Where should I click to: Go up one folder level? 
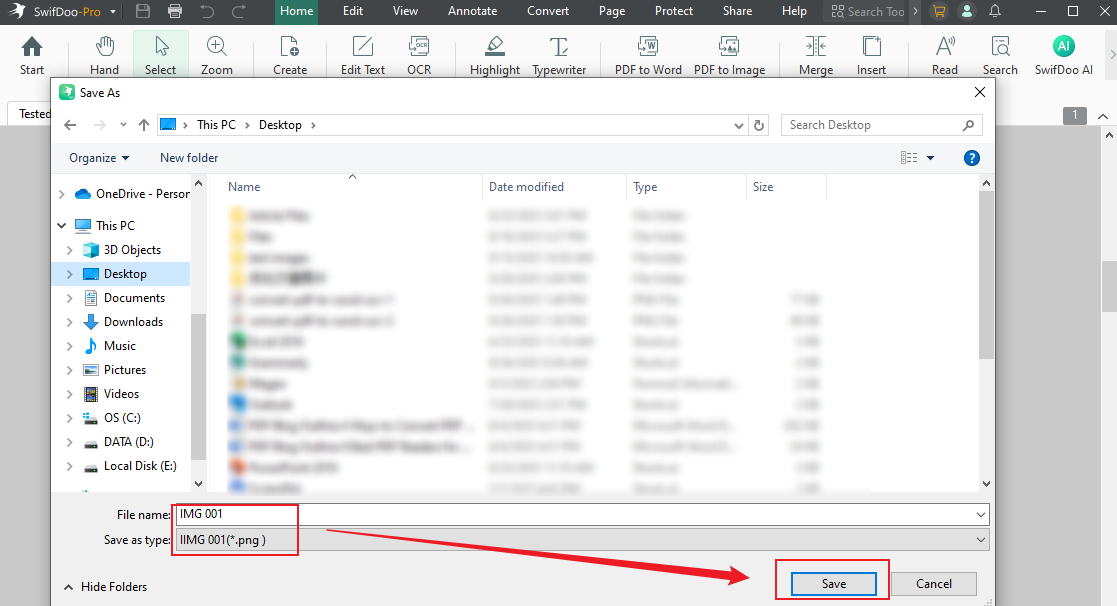click(x=144, y=125)
